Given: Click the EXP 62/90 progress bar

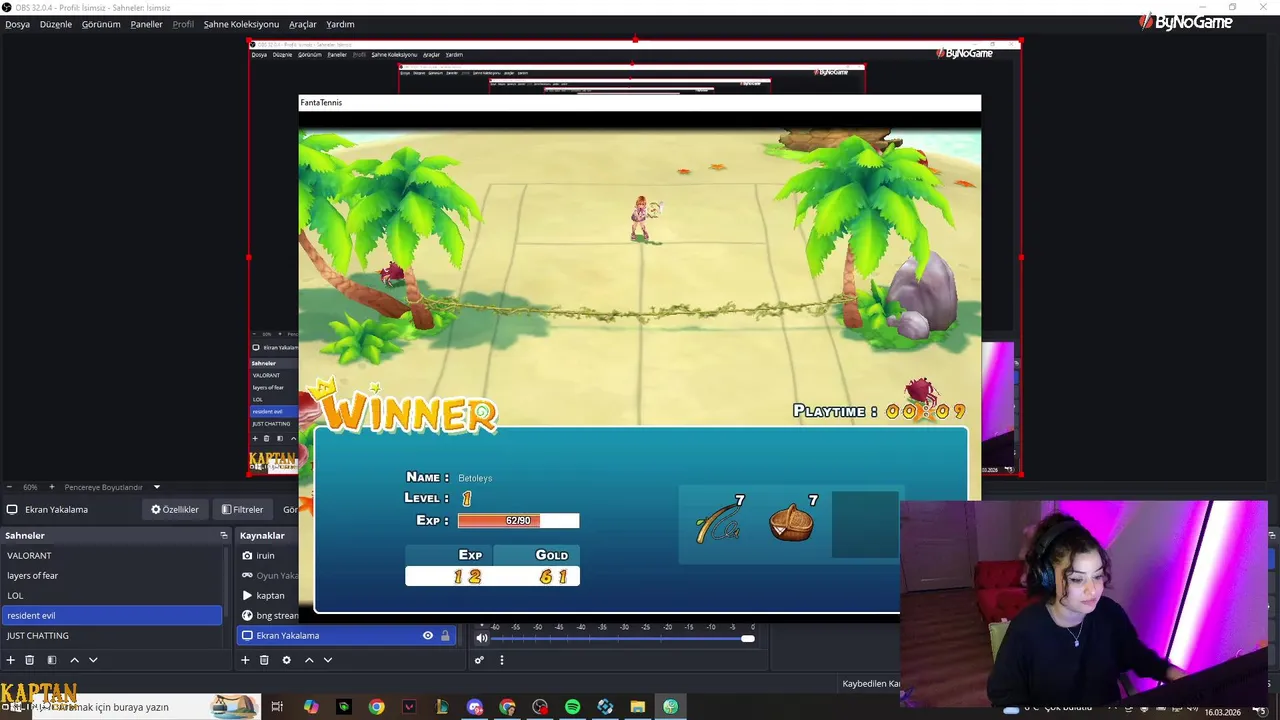Looking at the screenshot, I should click(518, 521).
